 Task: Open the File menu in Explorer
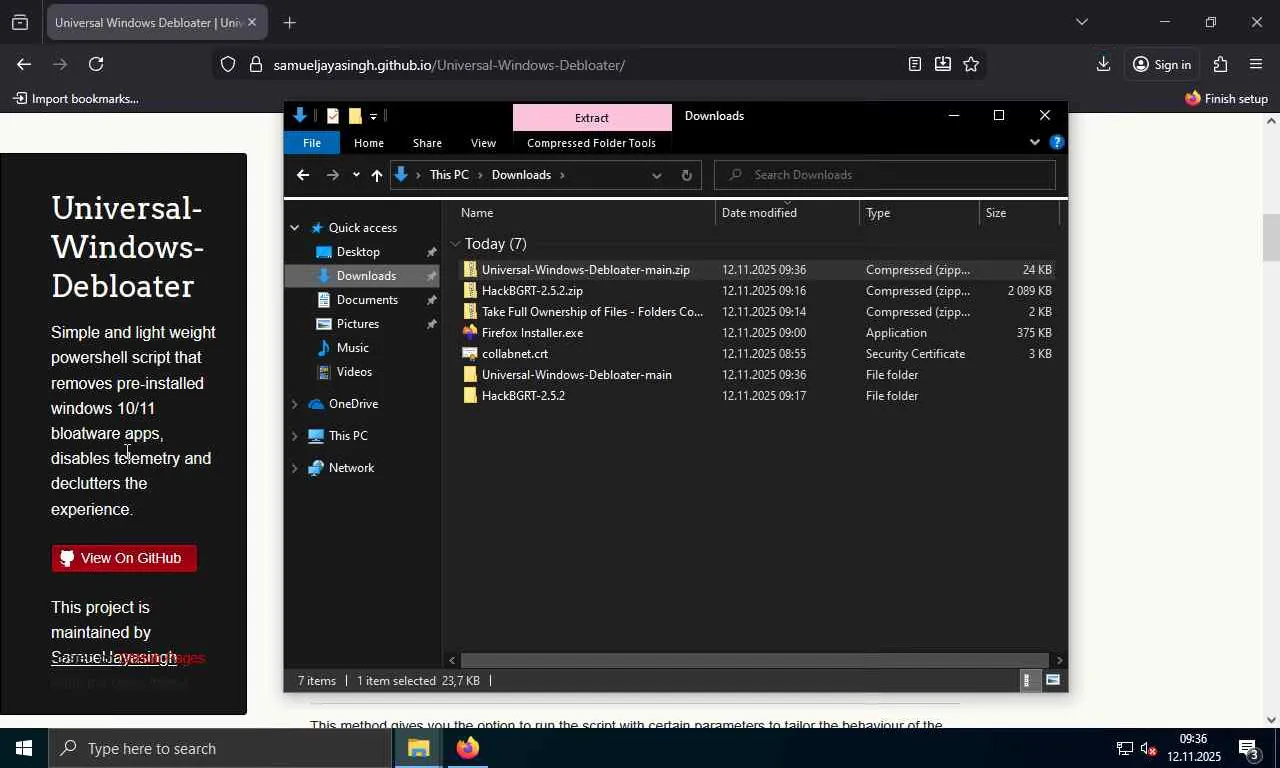click(x=312, y=143)
